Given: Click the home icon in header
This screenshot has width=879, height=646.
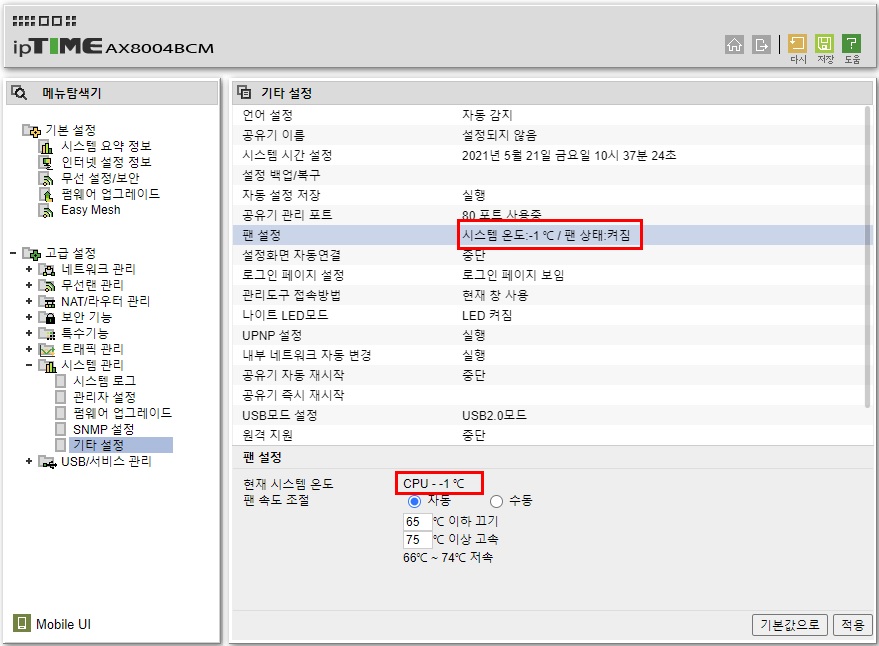Looking at the screenshot, I should tap(734, 44).
